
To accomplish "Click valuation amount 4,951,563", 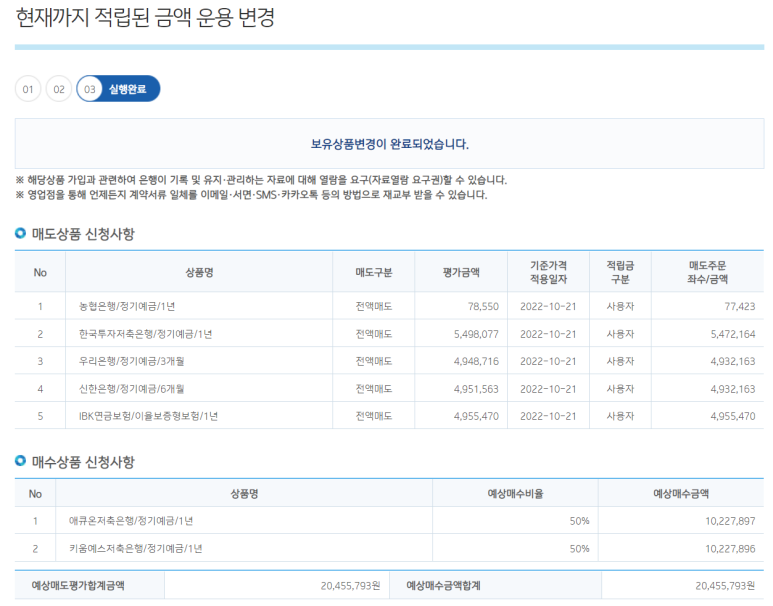I will pos(476,389).
